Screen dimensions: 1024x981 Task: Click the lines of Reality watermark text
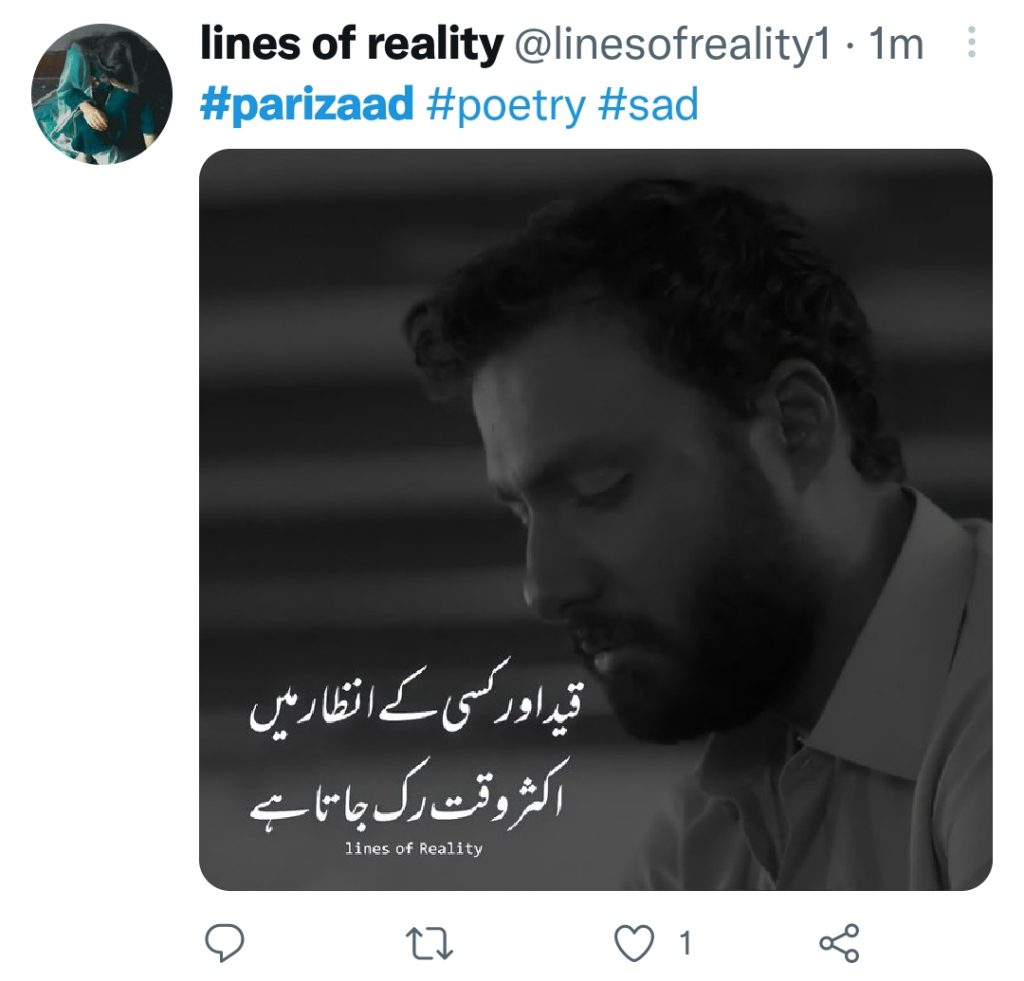point(413,848)
